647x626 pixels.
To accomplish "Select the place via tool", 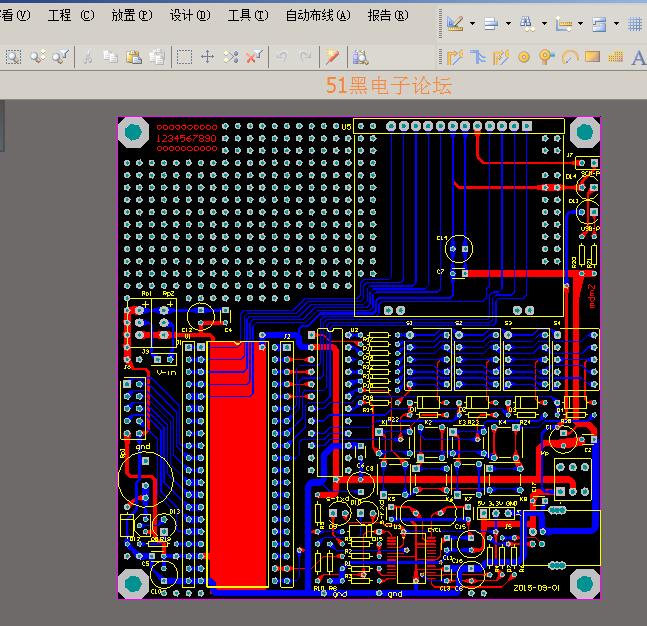I will tap(547, 57).
